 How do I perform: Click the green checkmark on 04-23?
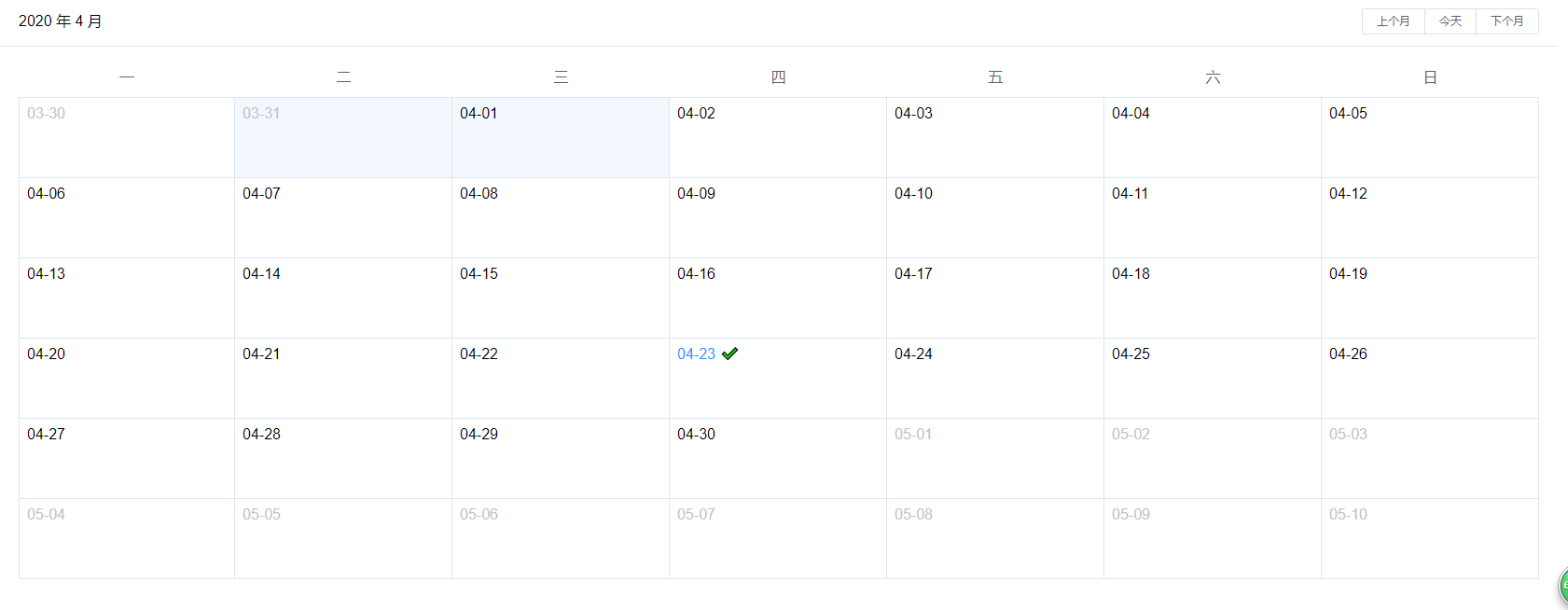729,354
